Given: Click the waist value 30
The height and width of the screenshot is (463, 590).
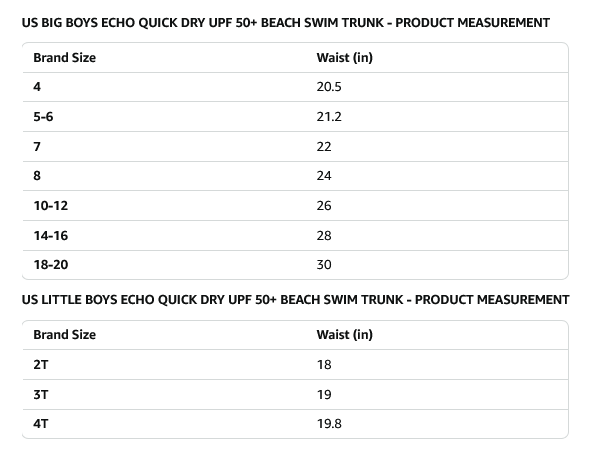Looking at the screenshot, I should coord(324,265).
